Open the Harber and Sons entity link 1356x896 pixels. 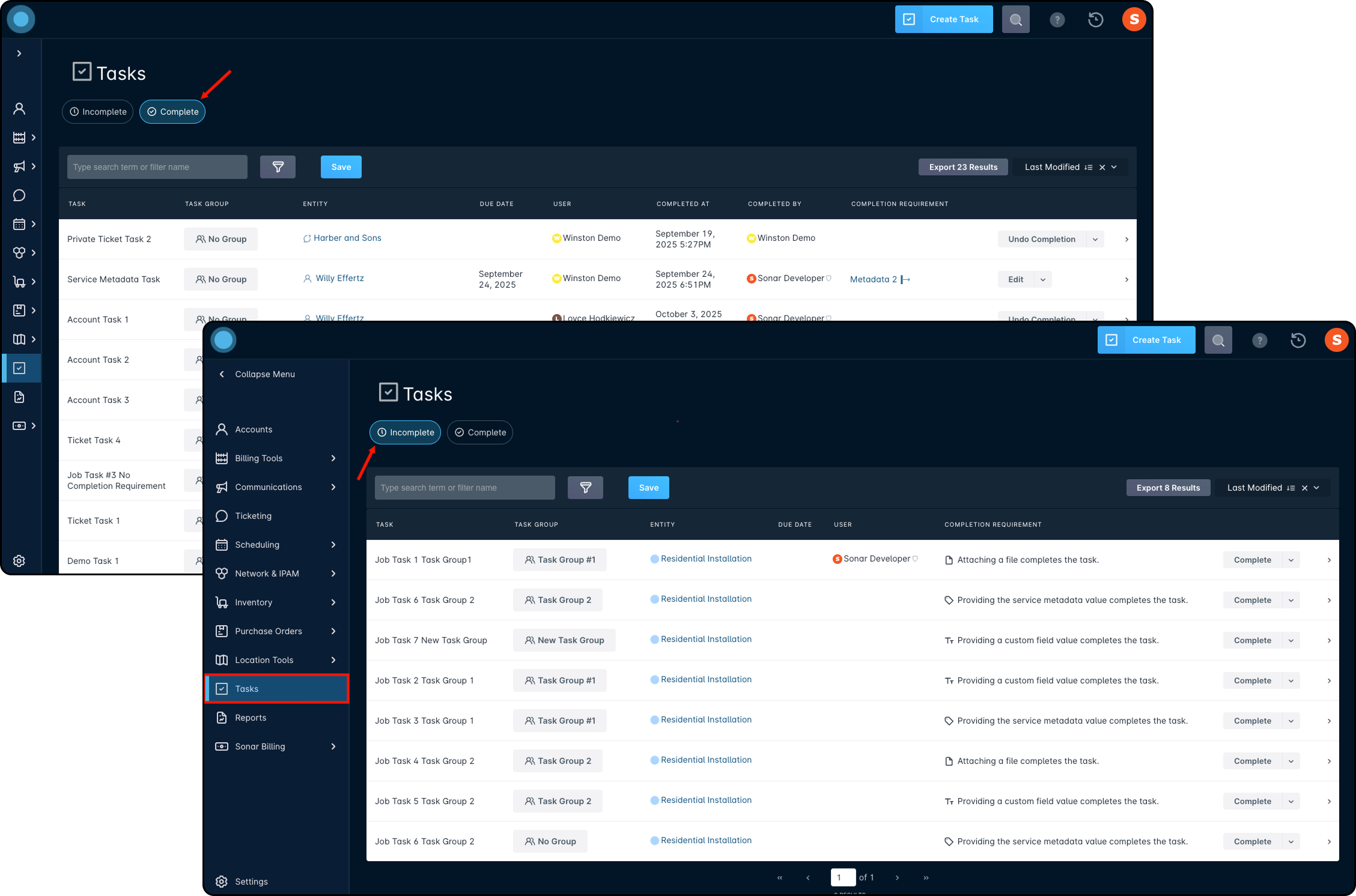pyautogui.click(x=347, y=238)
